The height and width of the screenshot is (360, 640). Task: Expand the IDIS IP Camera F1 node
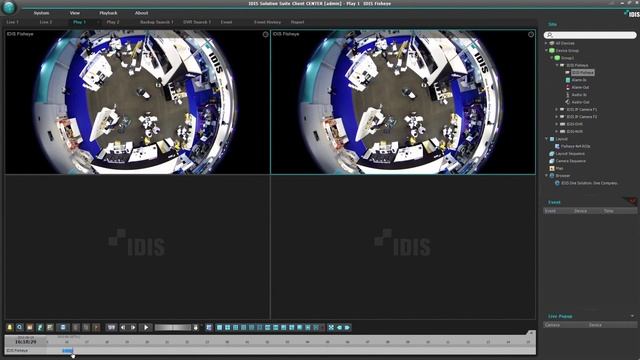pos(557,109)
